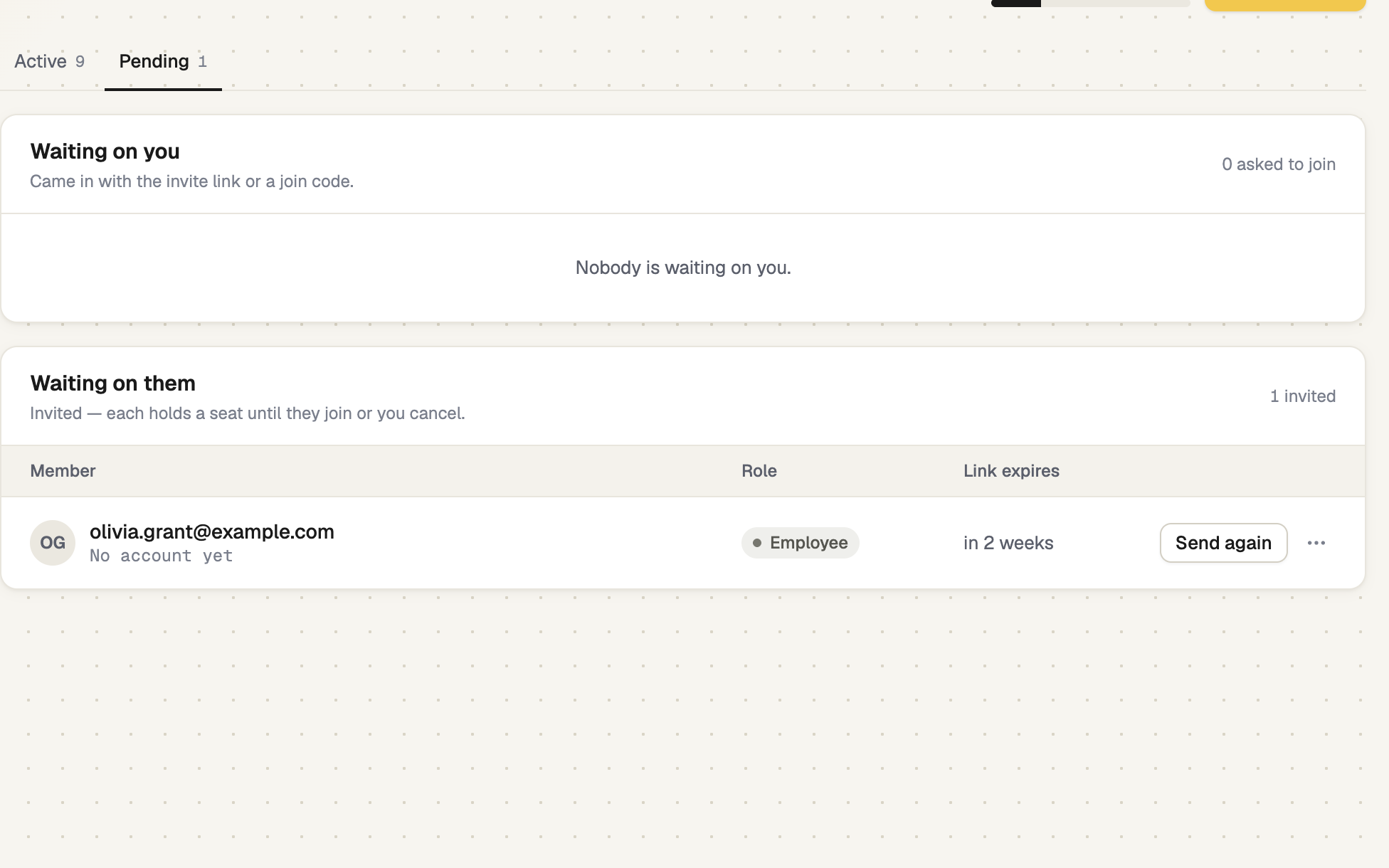Select the Pending tab
Image resolution: width=1389 pixels, height=868 pixels.
(163, 62)
